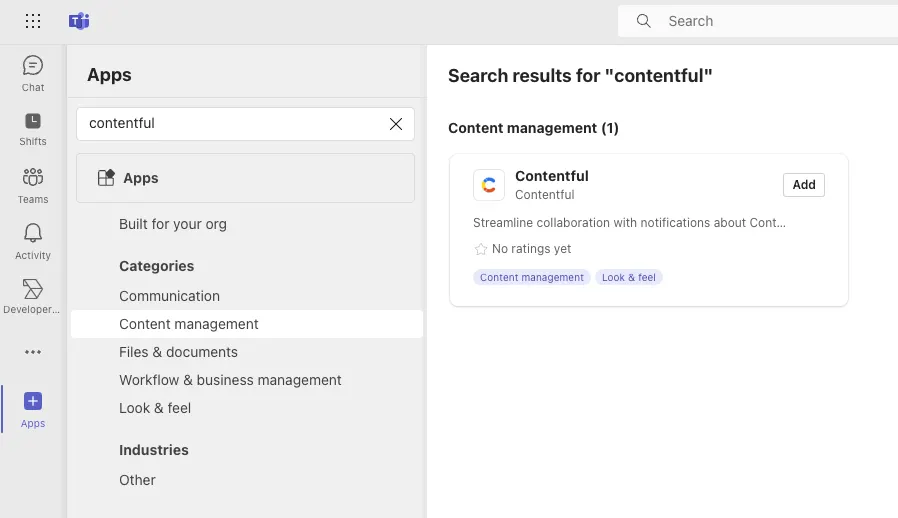Open Chat in the left rail
The image size is (898, 518).
tap(33, 73)
